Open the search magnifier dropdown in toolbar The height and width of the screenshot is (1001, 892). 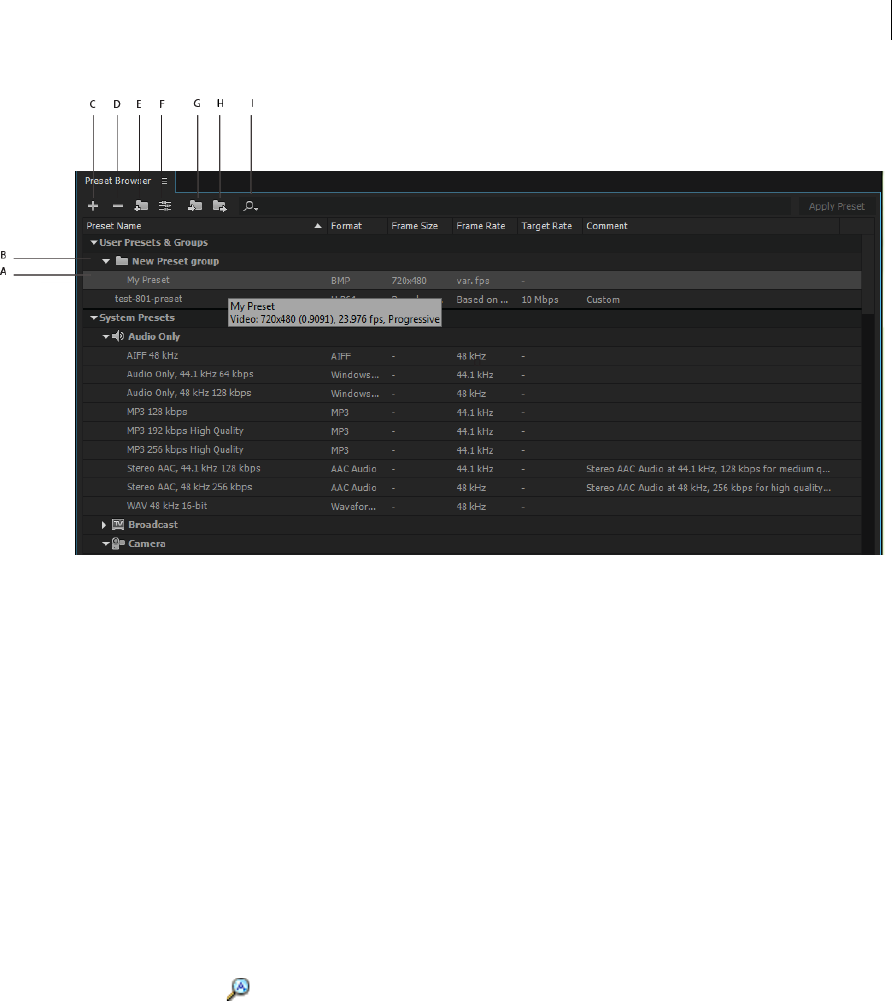[x=250, y=206]
